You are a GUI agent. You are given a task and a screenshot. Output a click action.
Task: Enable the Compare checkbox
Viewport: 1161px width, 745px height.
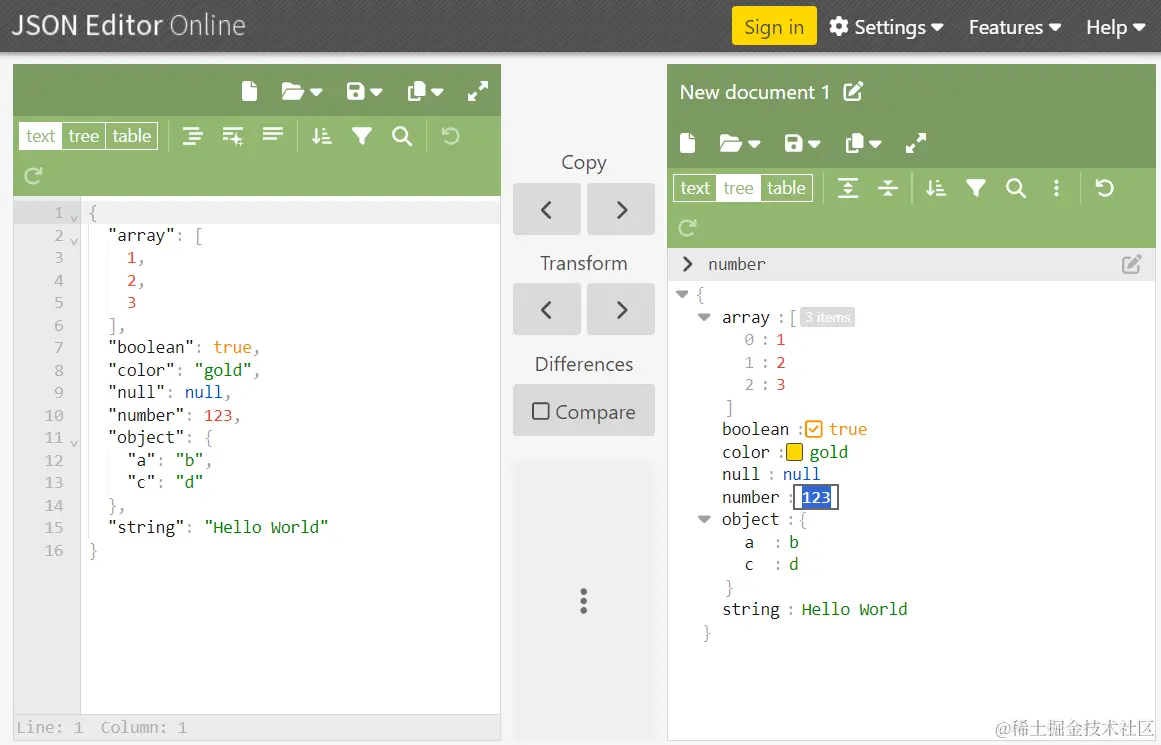541,411
